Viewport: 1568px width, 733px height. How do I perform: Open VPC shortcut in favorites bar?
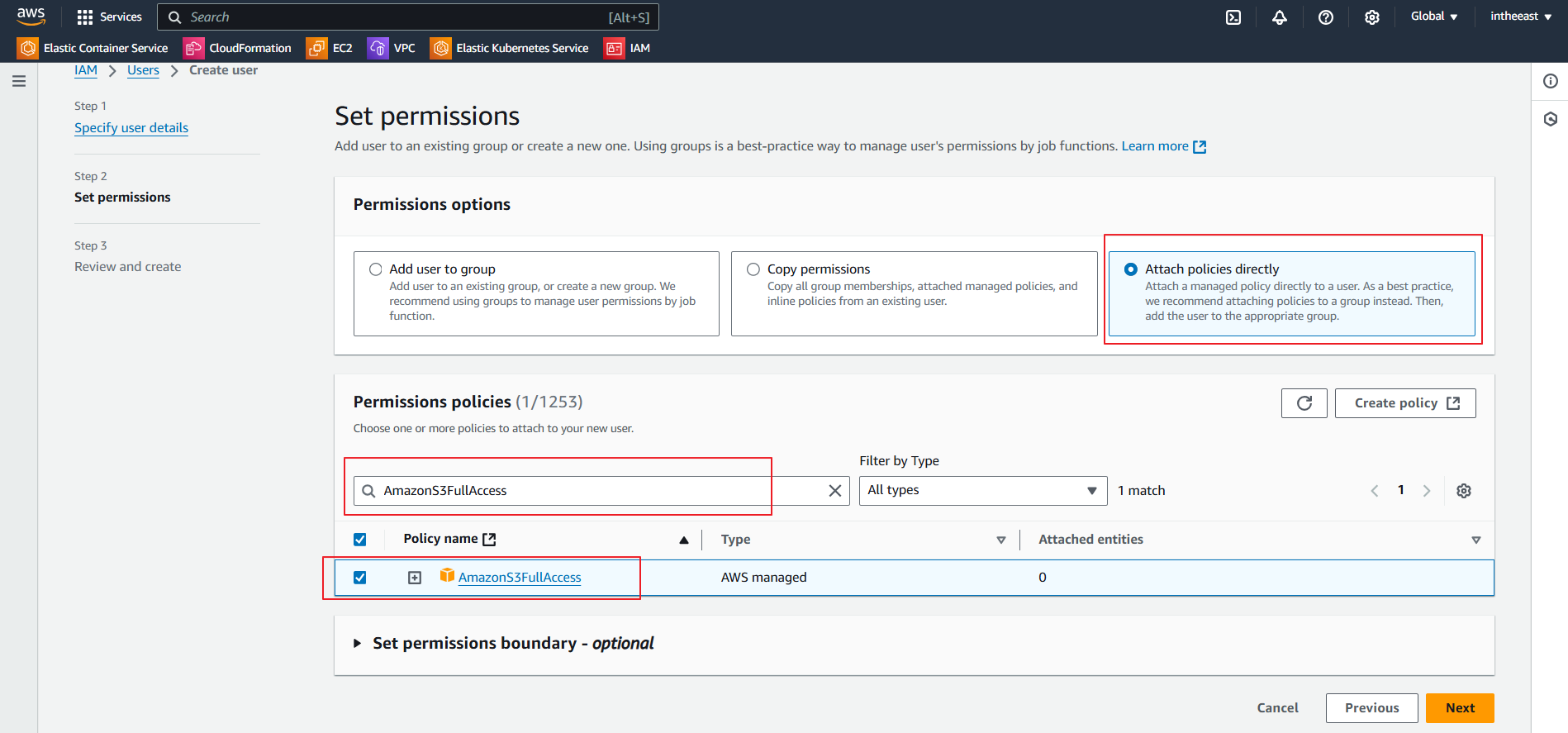point(392,48)
